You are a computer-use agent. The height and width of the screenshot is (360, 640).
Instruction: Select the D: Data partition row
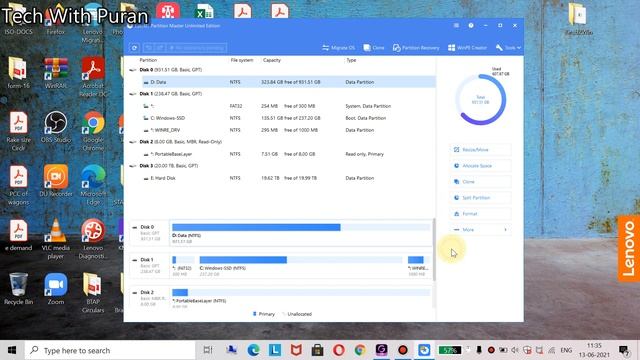click(x=288, y=82)
